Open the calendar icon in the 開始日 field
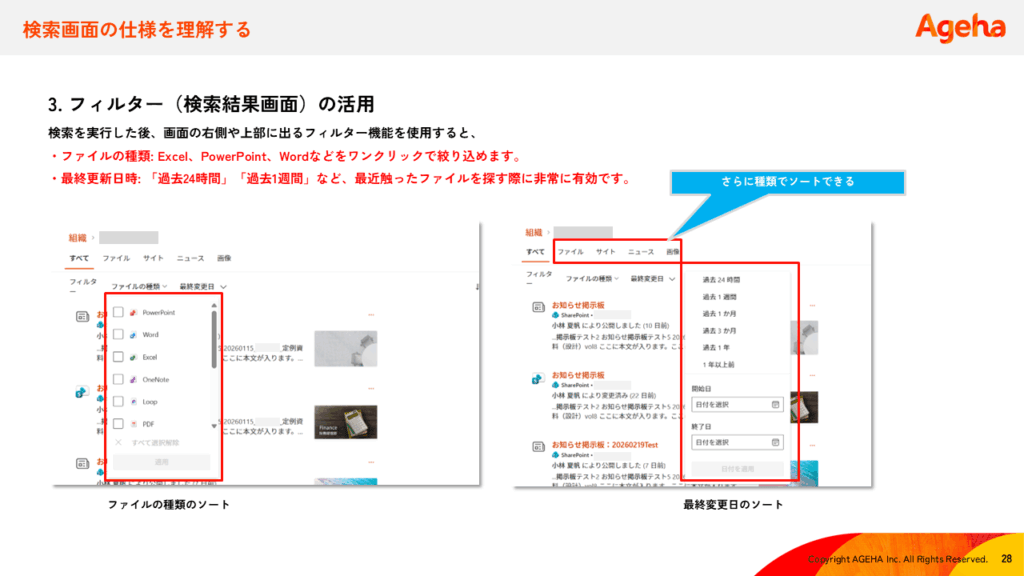Image resolution: width=1024 pixels, height=576 pixels. click(775, 405)
